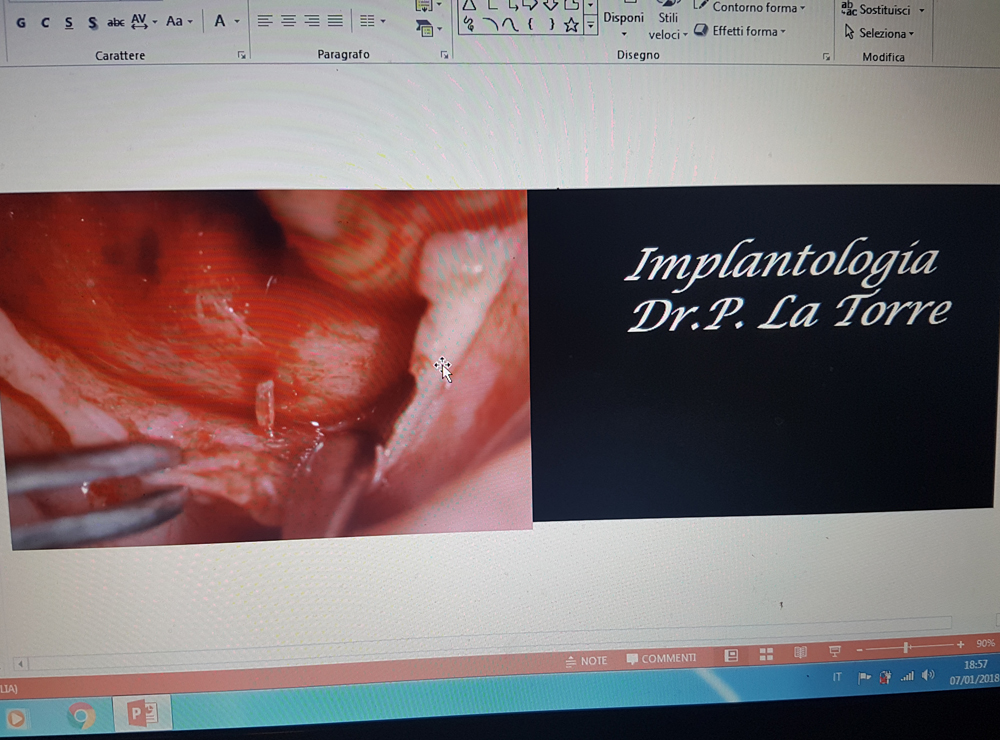Switch to Slide Sorter view
This screenshot has height=740, width=1000.
tap(766, 654)
